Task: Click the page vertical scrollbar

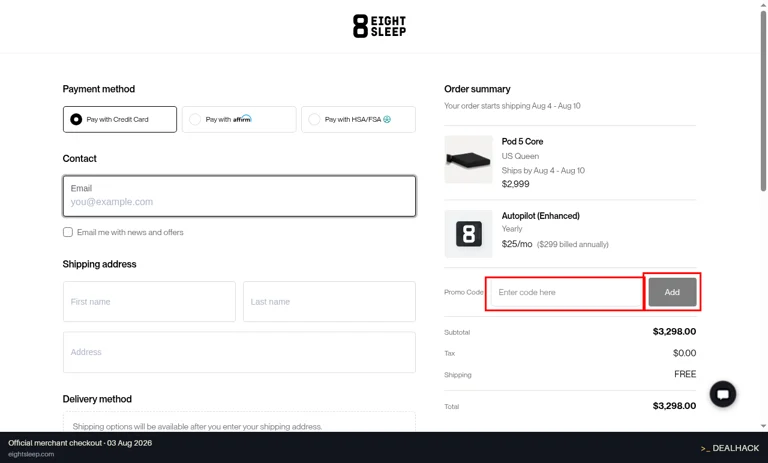Action: (763, 100)
